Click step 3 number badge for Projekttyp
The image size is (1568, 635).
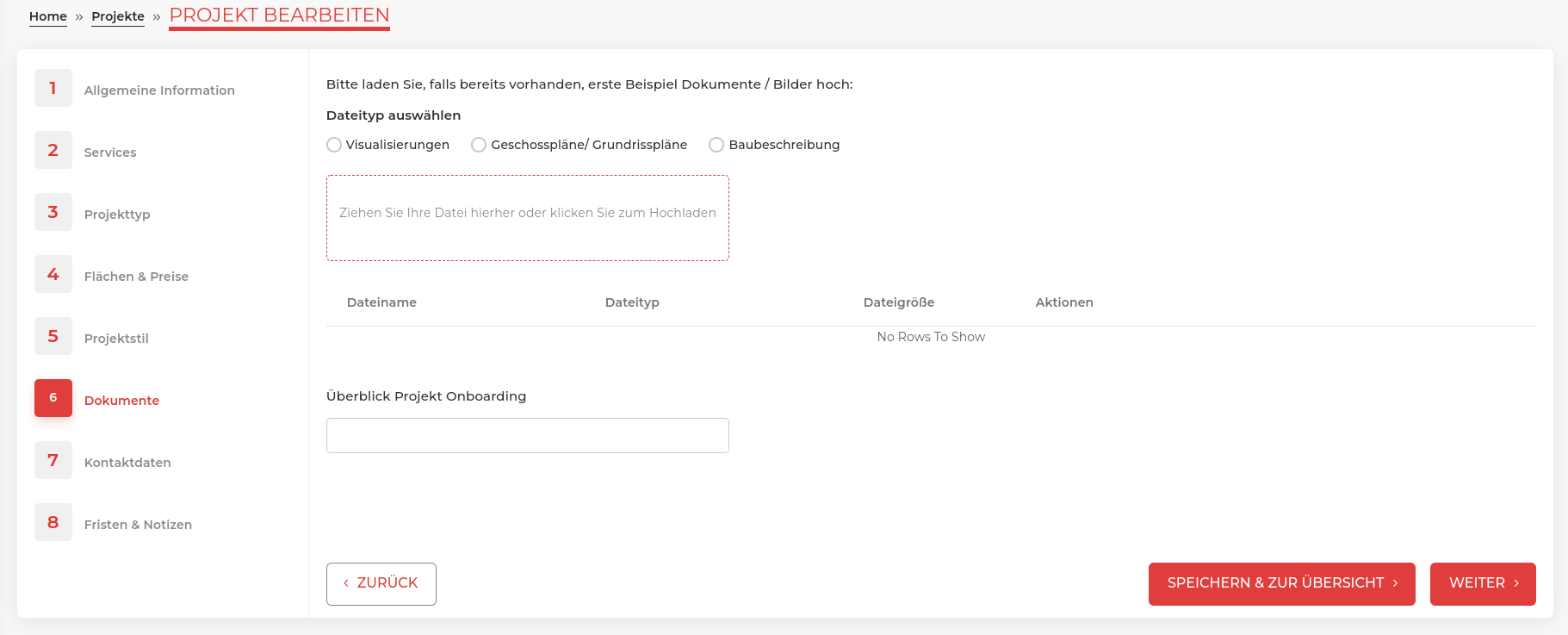[x=53, y=212]
